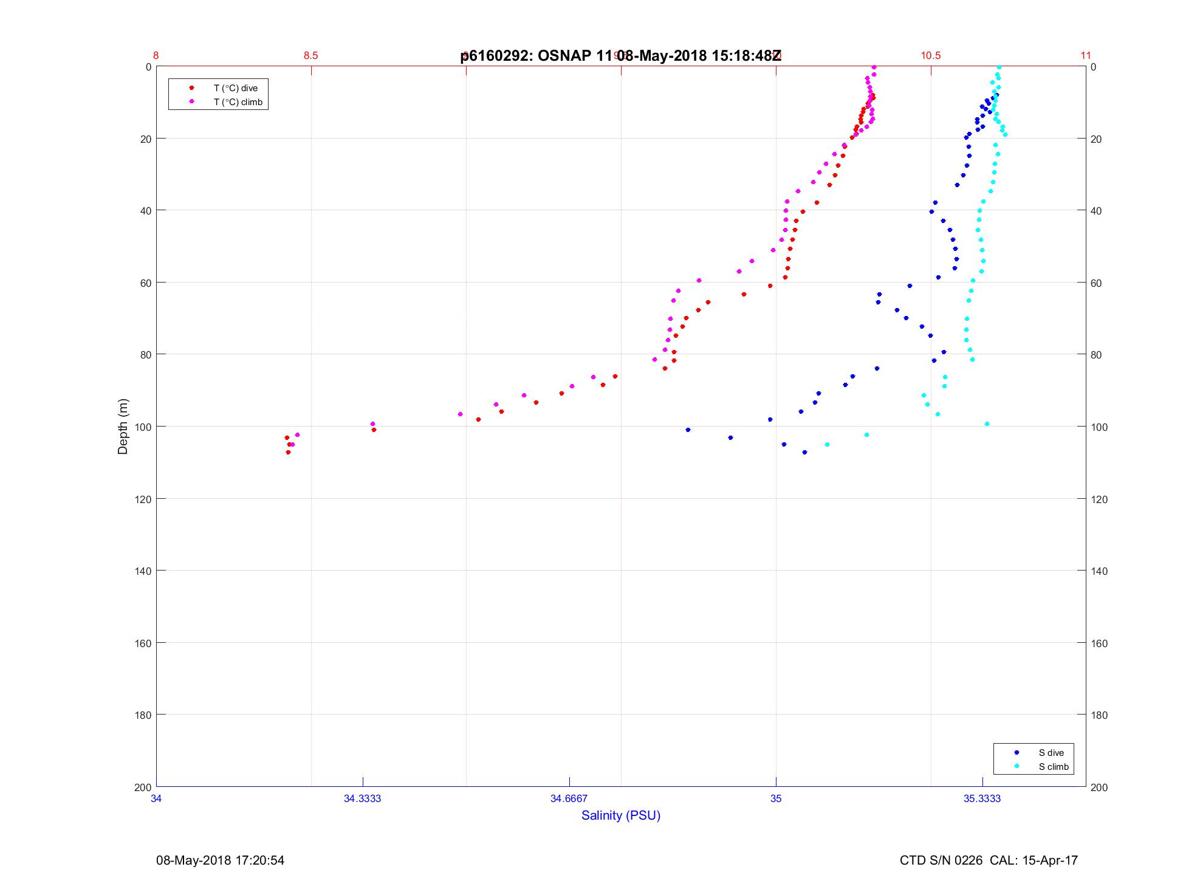Click the '20' tick on the right depth axis

(1096, 139)
